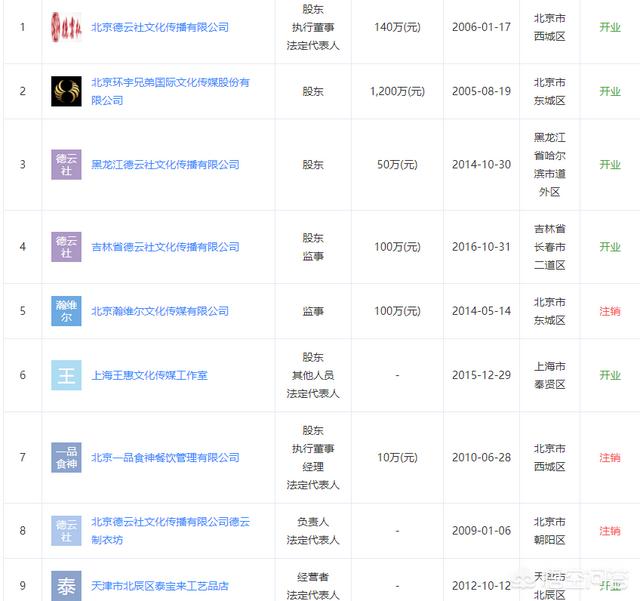Viewport: 640px width, 601px height.
Task: Select the 10万(元) capital cell
Action: pos(397,458)
